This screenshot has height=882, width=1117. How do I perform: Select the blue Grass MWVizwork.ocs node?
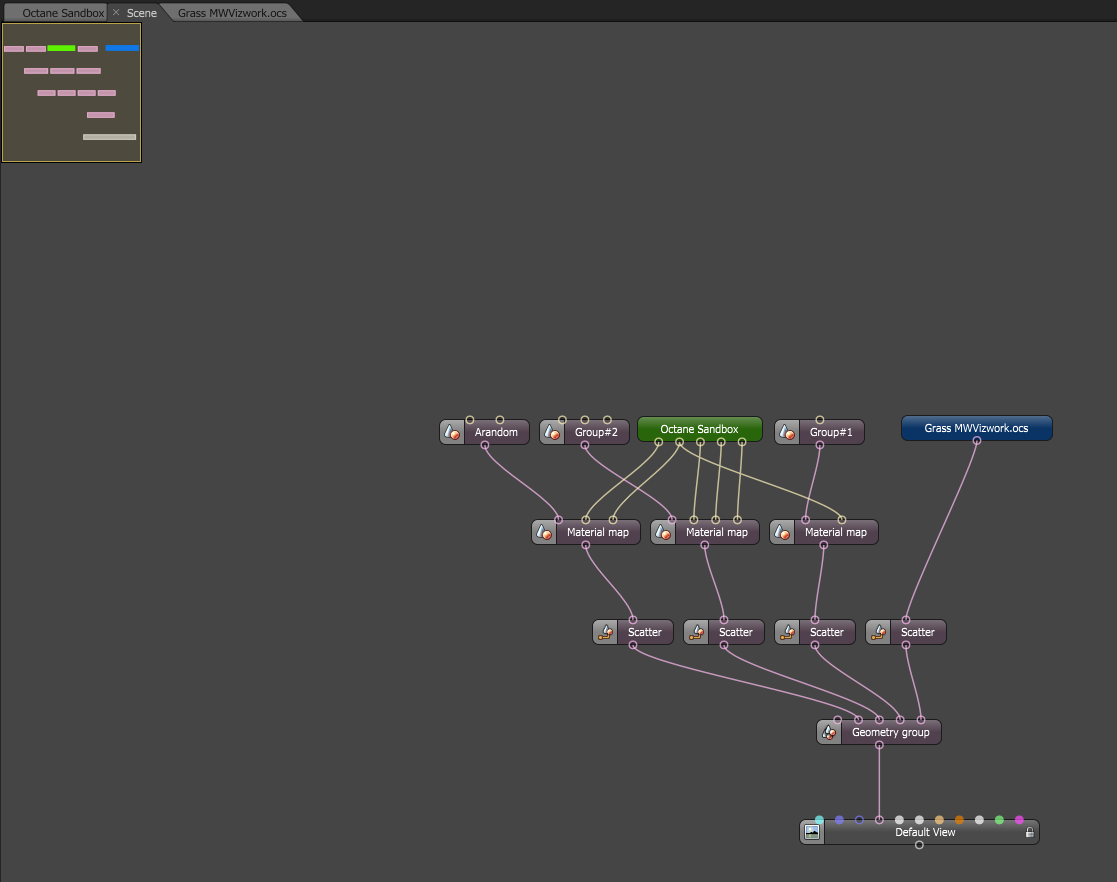tap(977, 428)
